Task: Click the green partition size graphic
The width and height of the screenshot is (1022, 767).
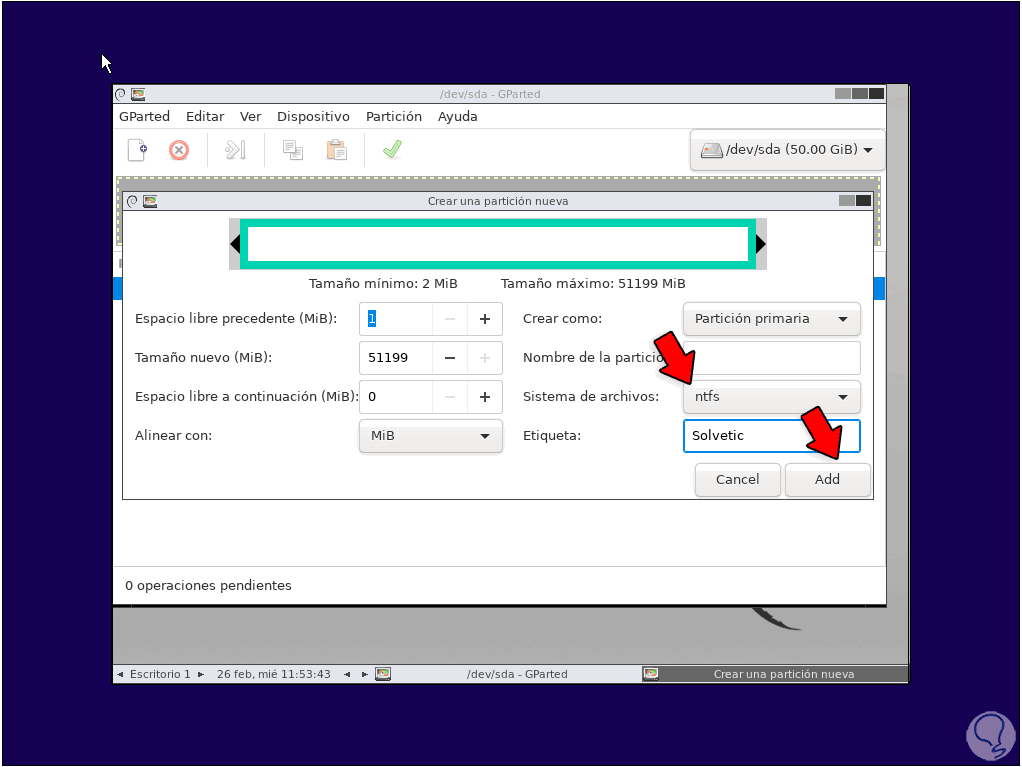Action: 498,244
